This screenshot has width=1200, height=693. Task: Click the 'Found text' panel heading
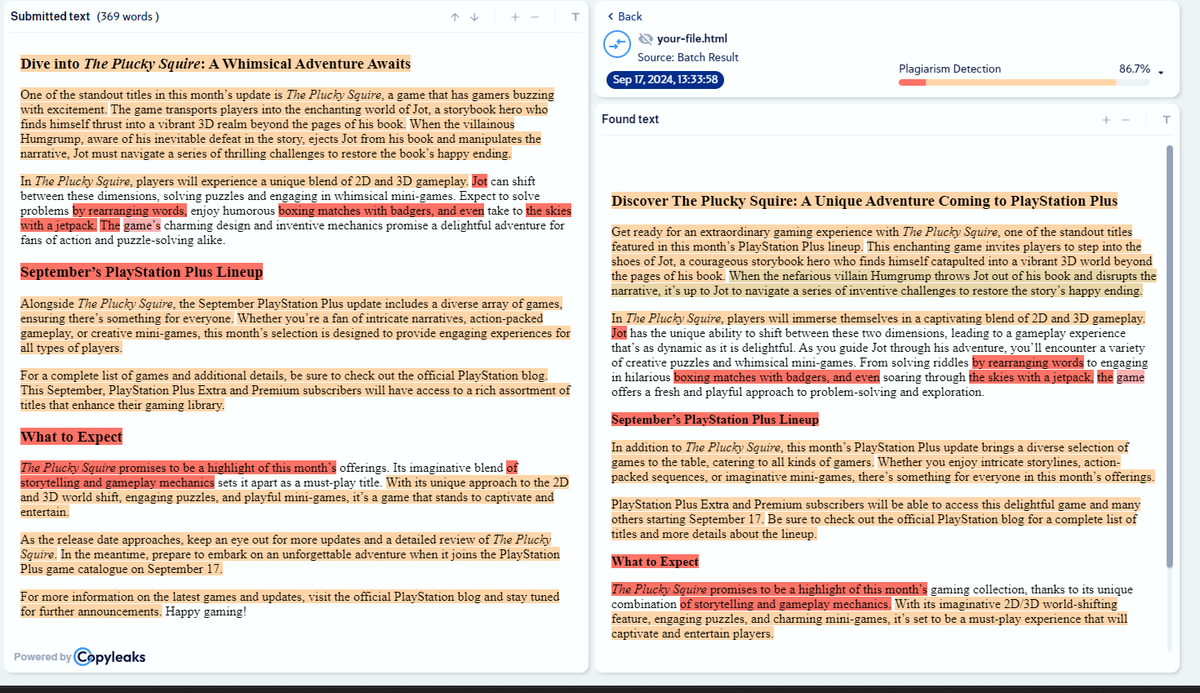pyautogui.click(x=630, y=119)
